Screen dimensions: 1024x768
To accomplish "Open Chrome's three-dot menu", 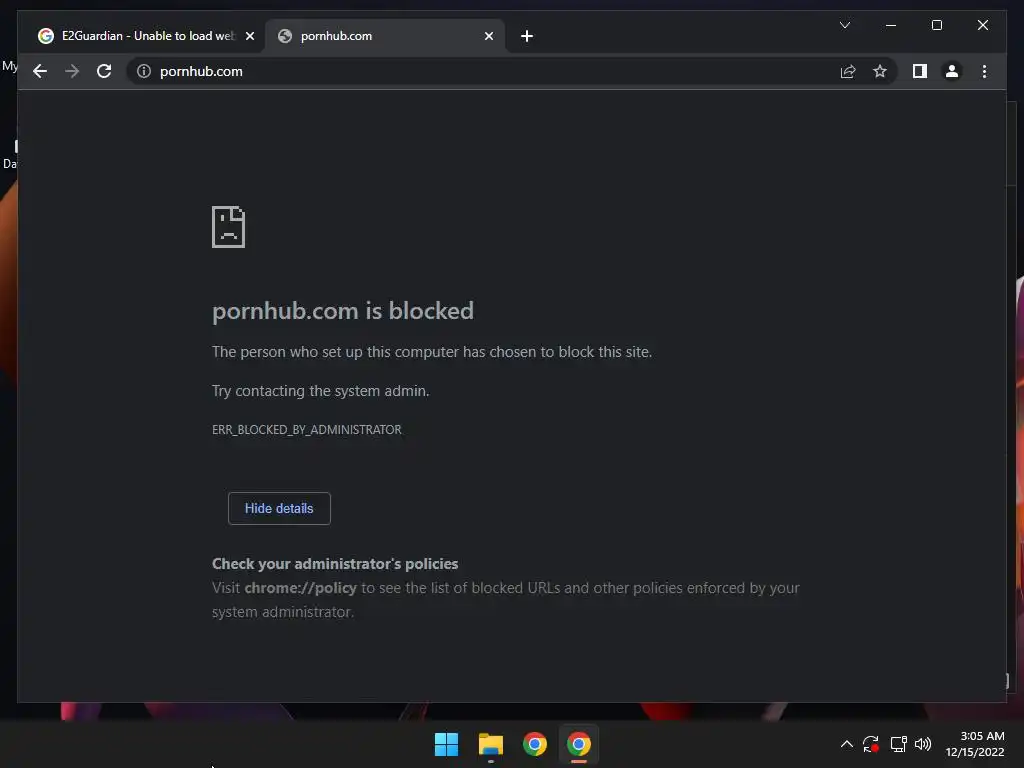I will pos(984,71).
